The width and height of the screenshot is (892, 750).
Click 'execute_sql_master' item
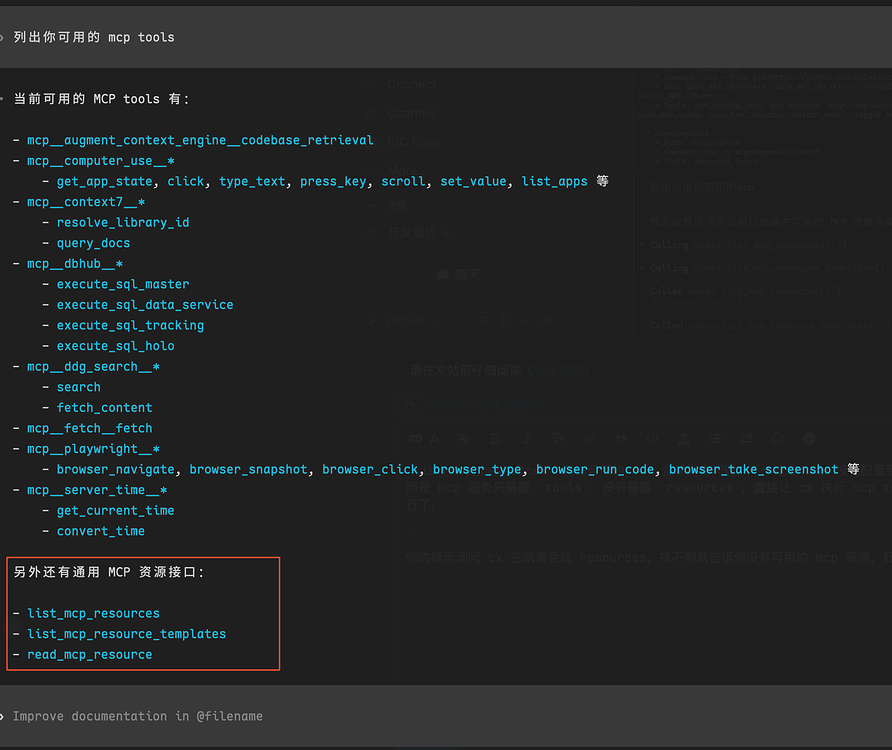point(123,284)
